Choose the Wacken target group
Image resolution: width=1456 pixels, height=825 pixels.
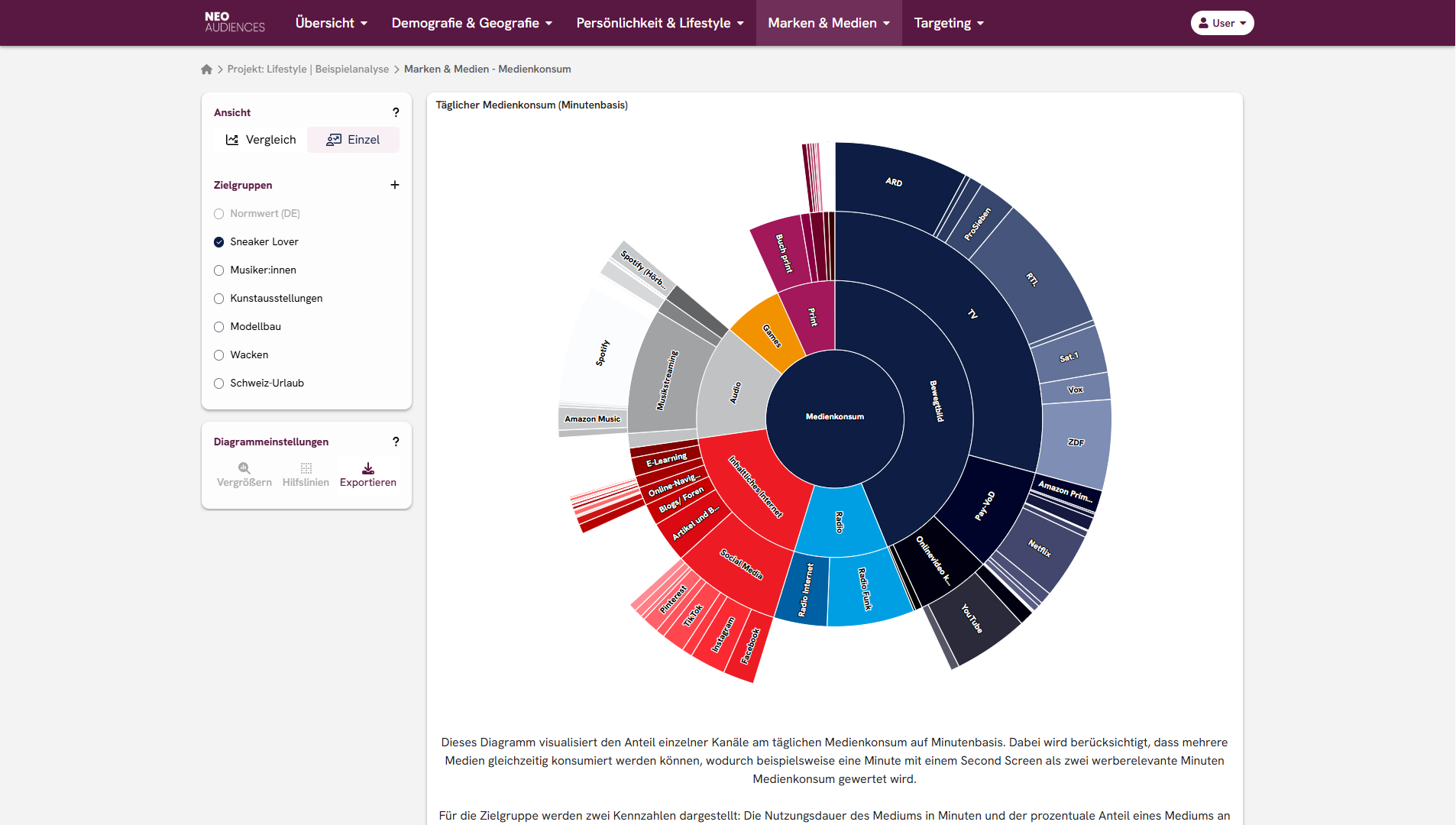[x=219, y=355]
